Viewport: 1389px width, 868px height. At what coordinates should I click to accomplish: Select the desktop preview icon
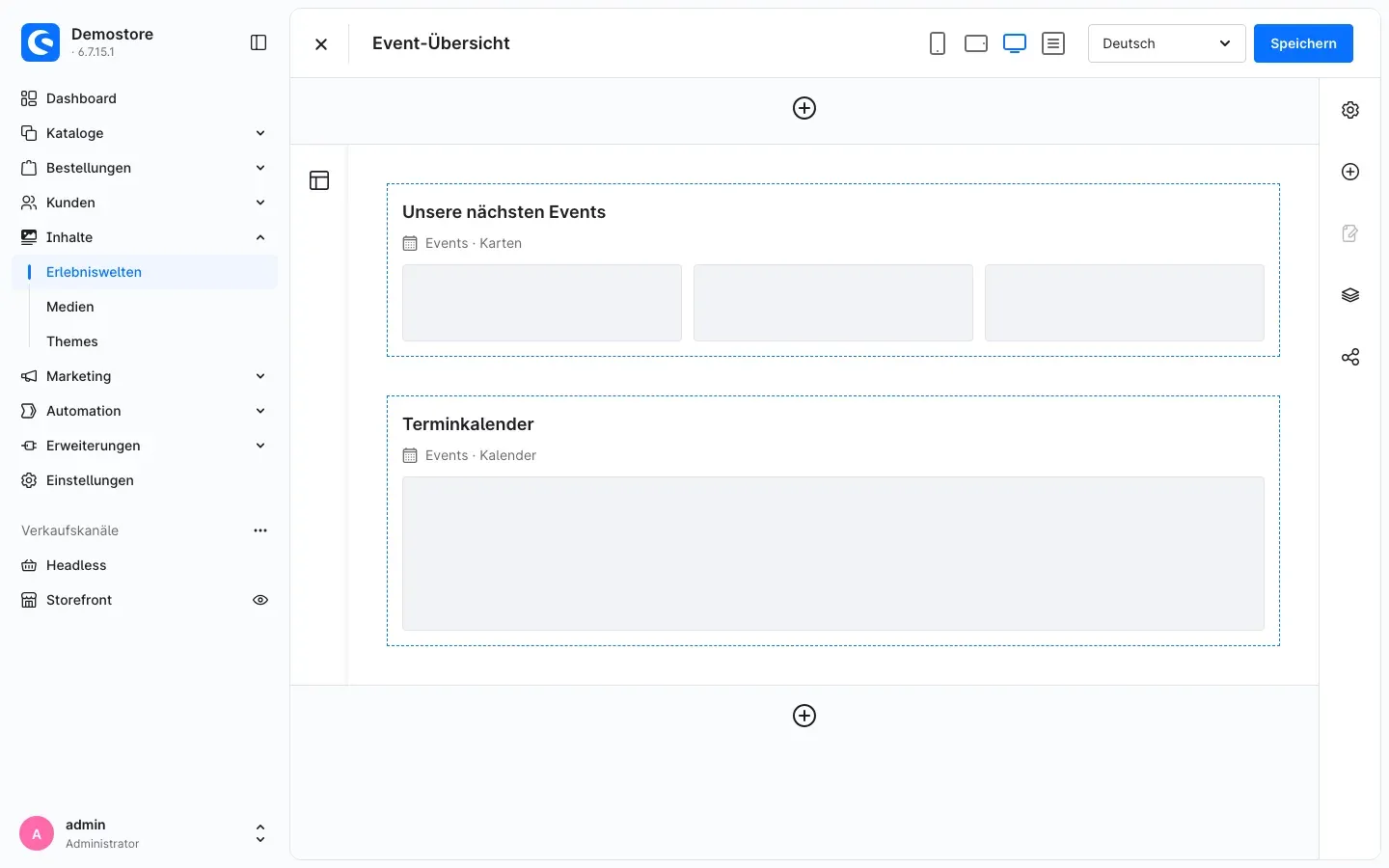coord(1015,43)
